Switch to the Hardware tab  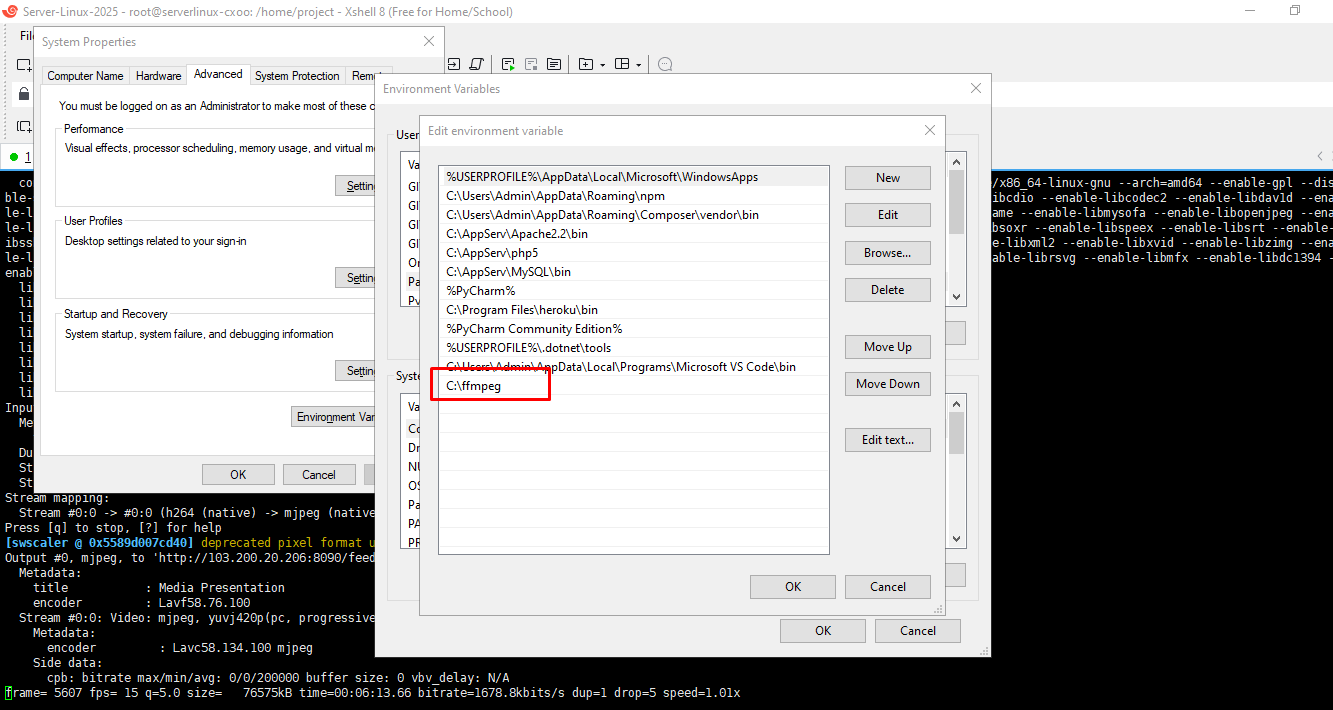coord(158,76)
